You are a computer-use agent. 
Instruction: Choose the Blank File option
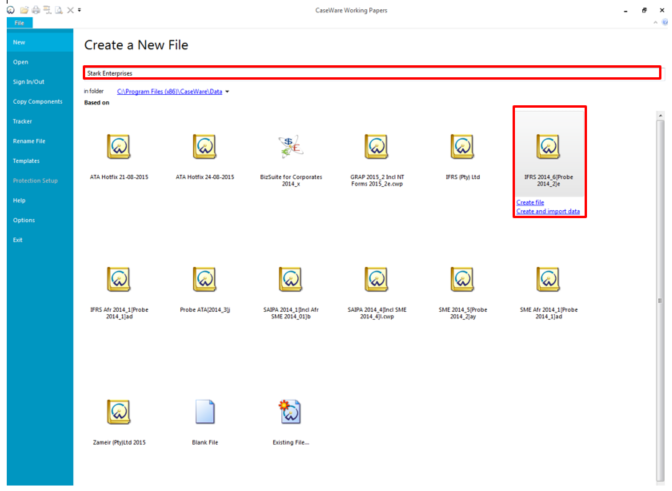pyautogui.click(x=205, y=422)
